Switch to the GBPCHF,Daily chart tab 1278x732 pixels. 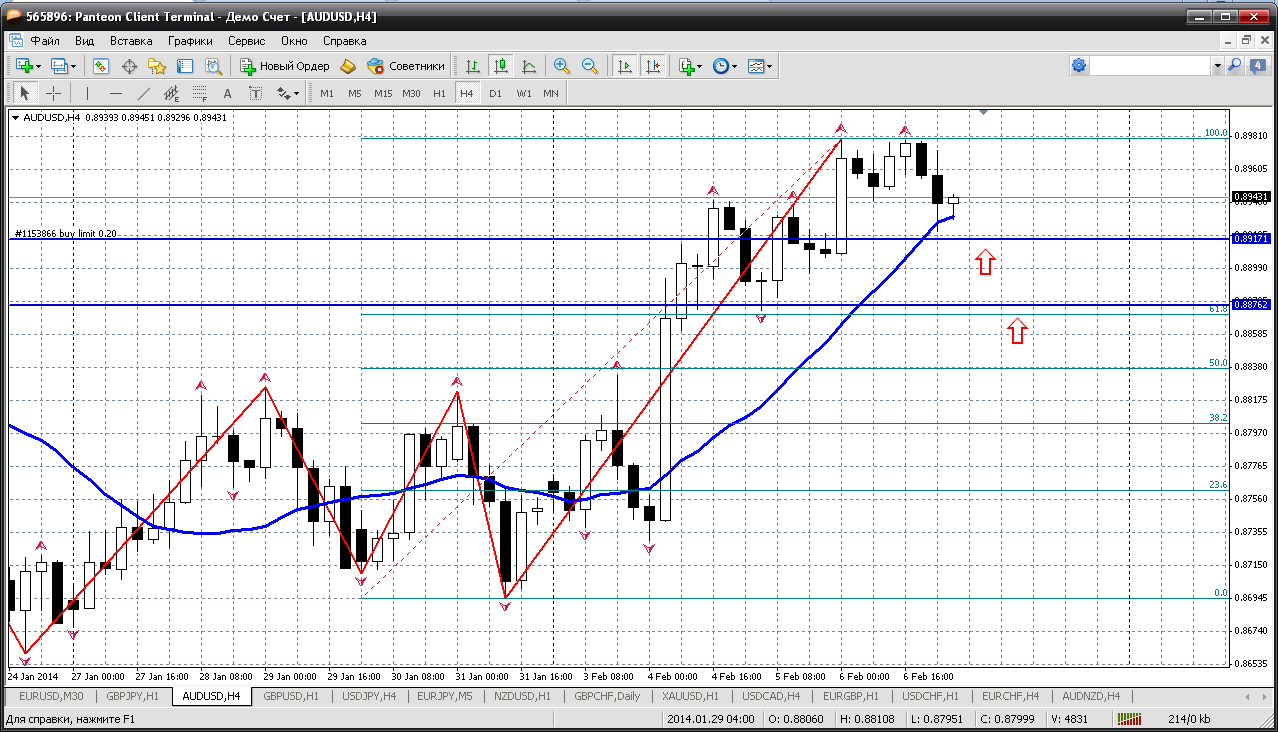[x=606, y=696]
